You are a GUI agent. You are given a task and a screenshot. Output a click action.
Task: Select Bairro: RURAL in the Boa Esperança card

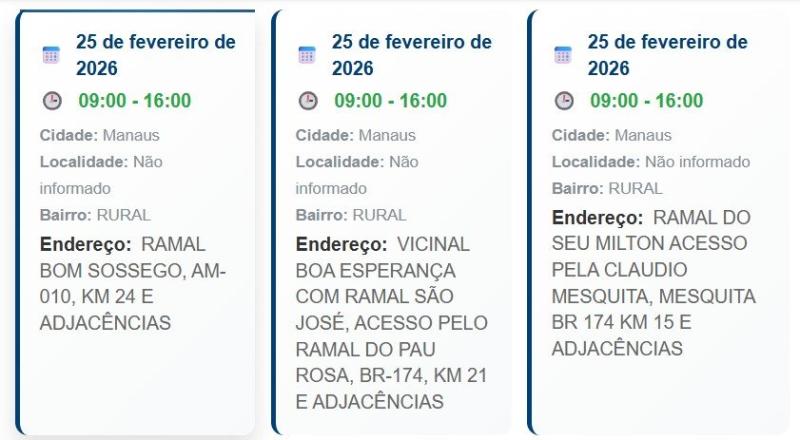(x=351, y=215)
